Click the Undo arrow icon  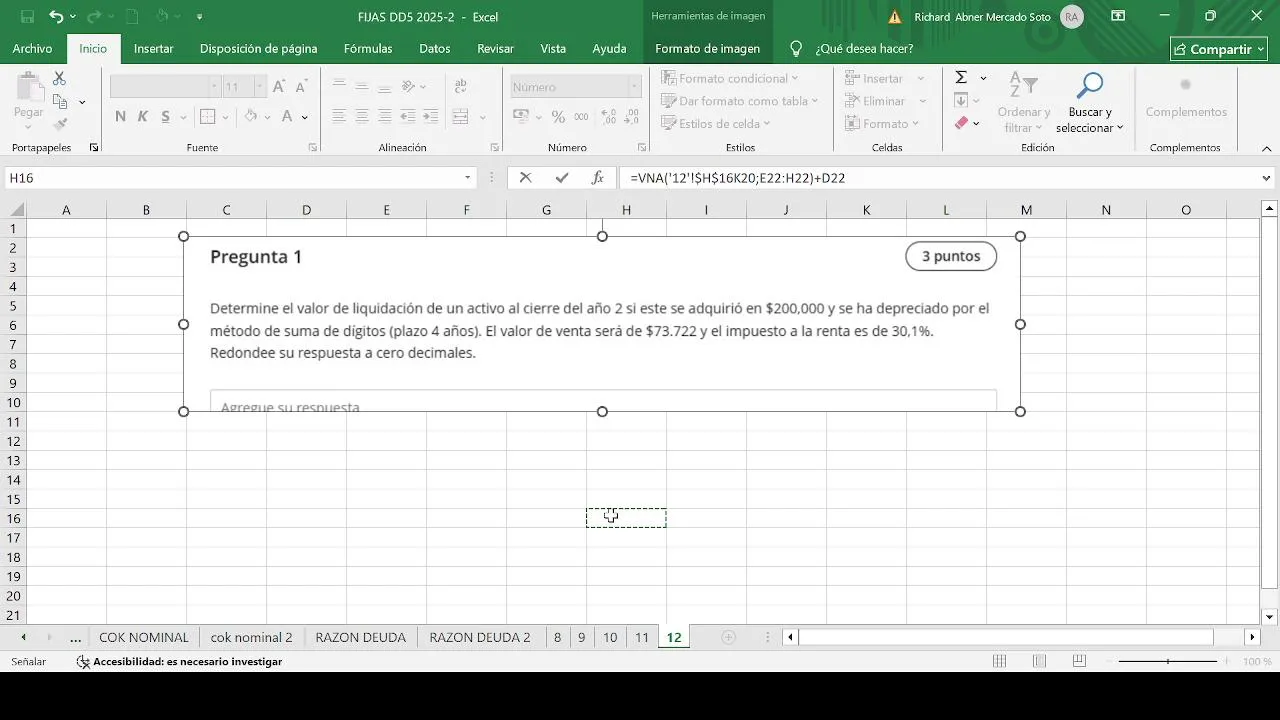click(56, 17)
